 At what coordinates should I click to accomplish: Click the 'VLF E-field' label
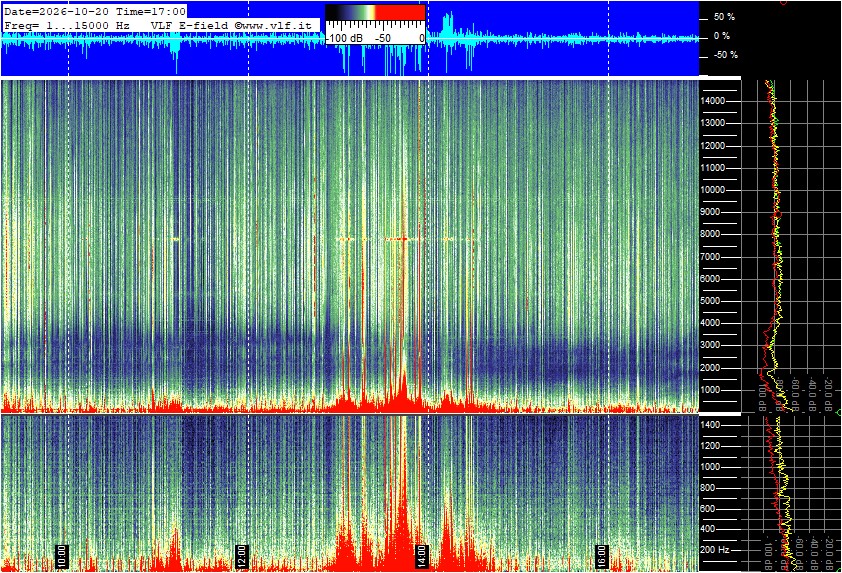[x=191, y=25]
